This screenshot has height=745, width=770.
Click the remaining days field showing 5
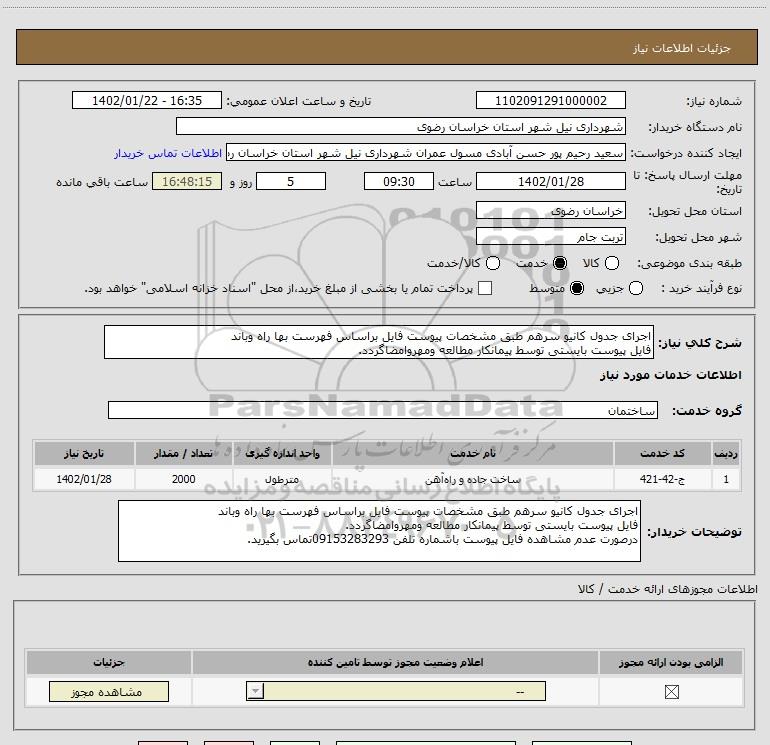[291, 182]
